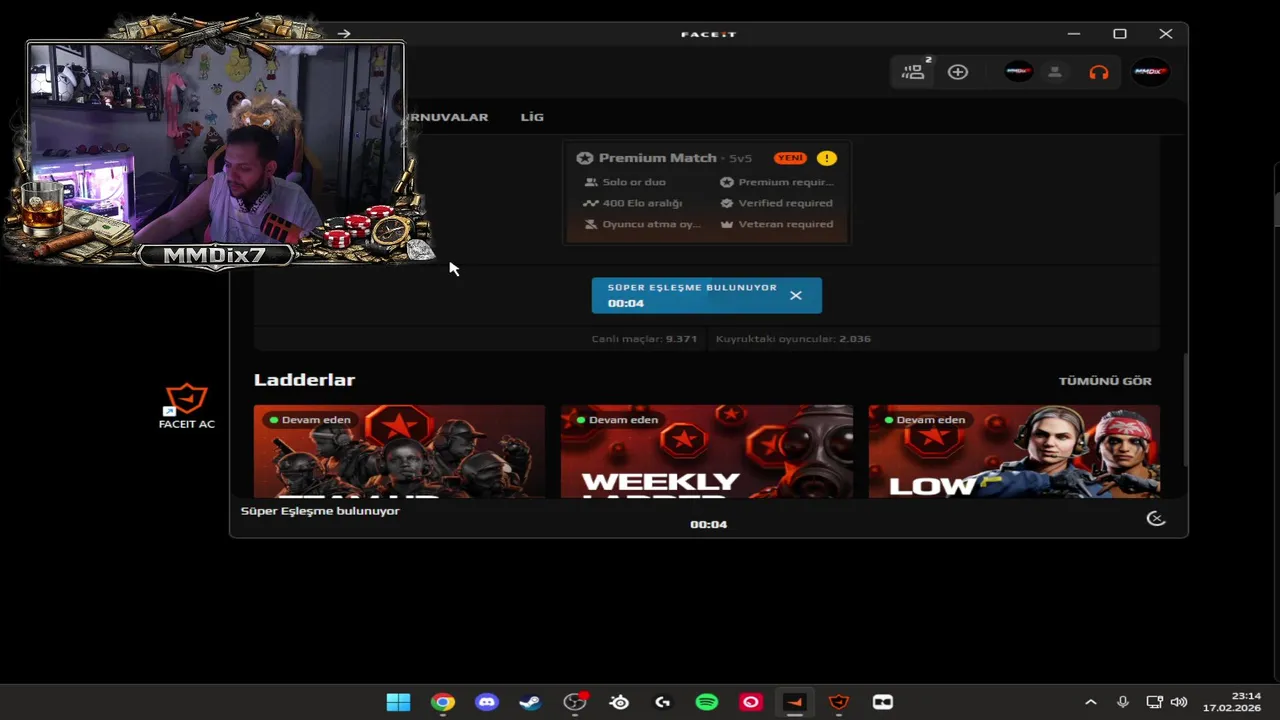Viewport: 1280px width, 720px height.
Task: Click the vertical scrollbar of the FACEIT window
Action: tap(1185, 410)
